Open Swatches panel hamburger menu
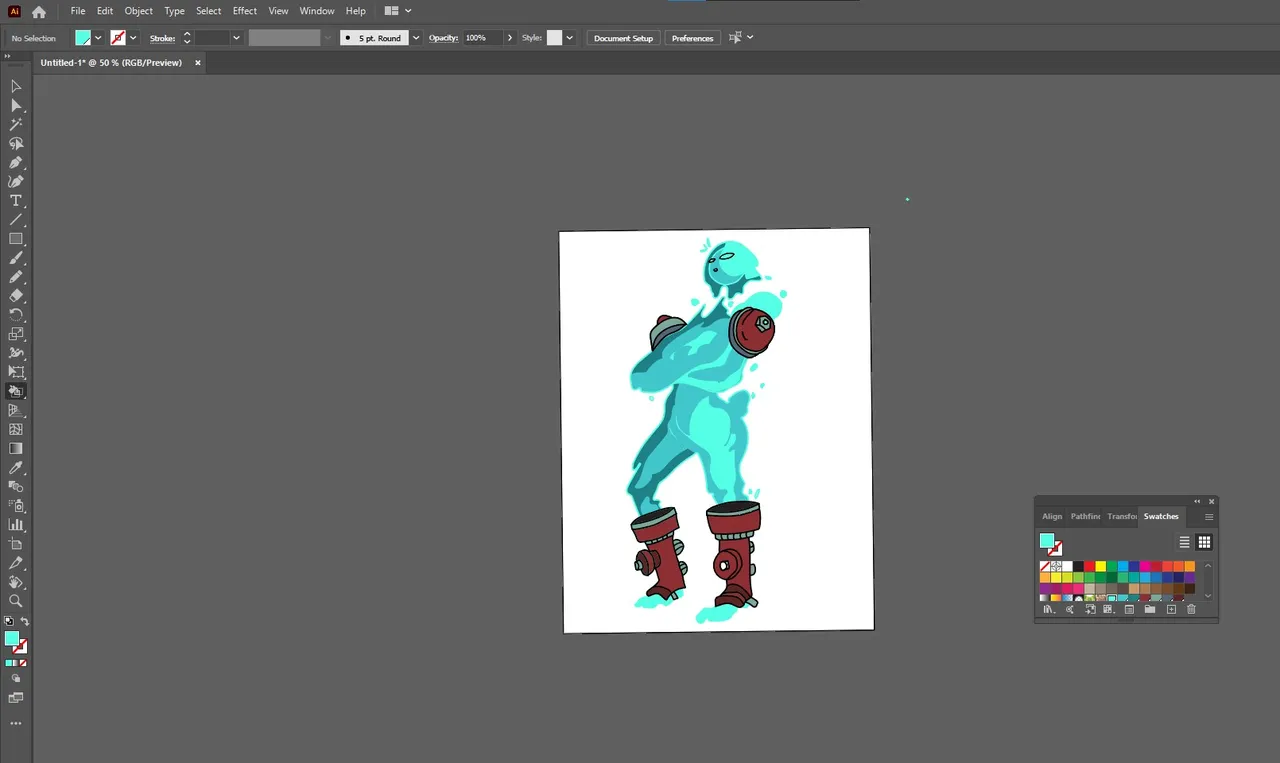 [1209, 517]
